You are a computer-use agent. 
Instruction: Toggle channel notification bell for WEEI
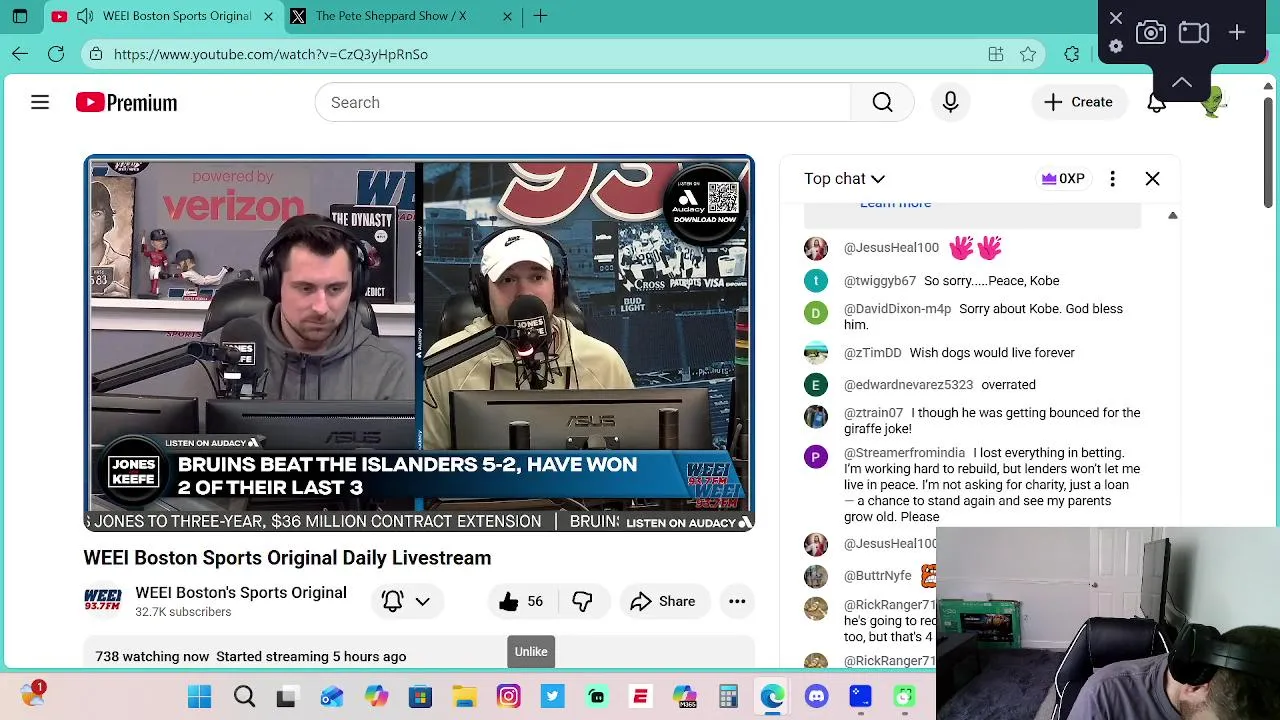pos(392,601)
